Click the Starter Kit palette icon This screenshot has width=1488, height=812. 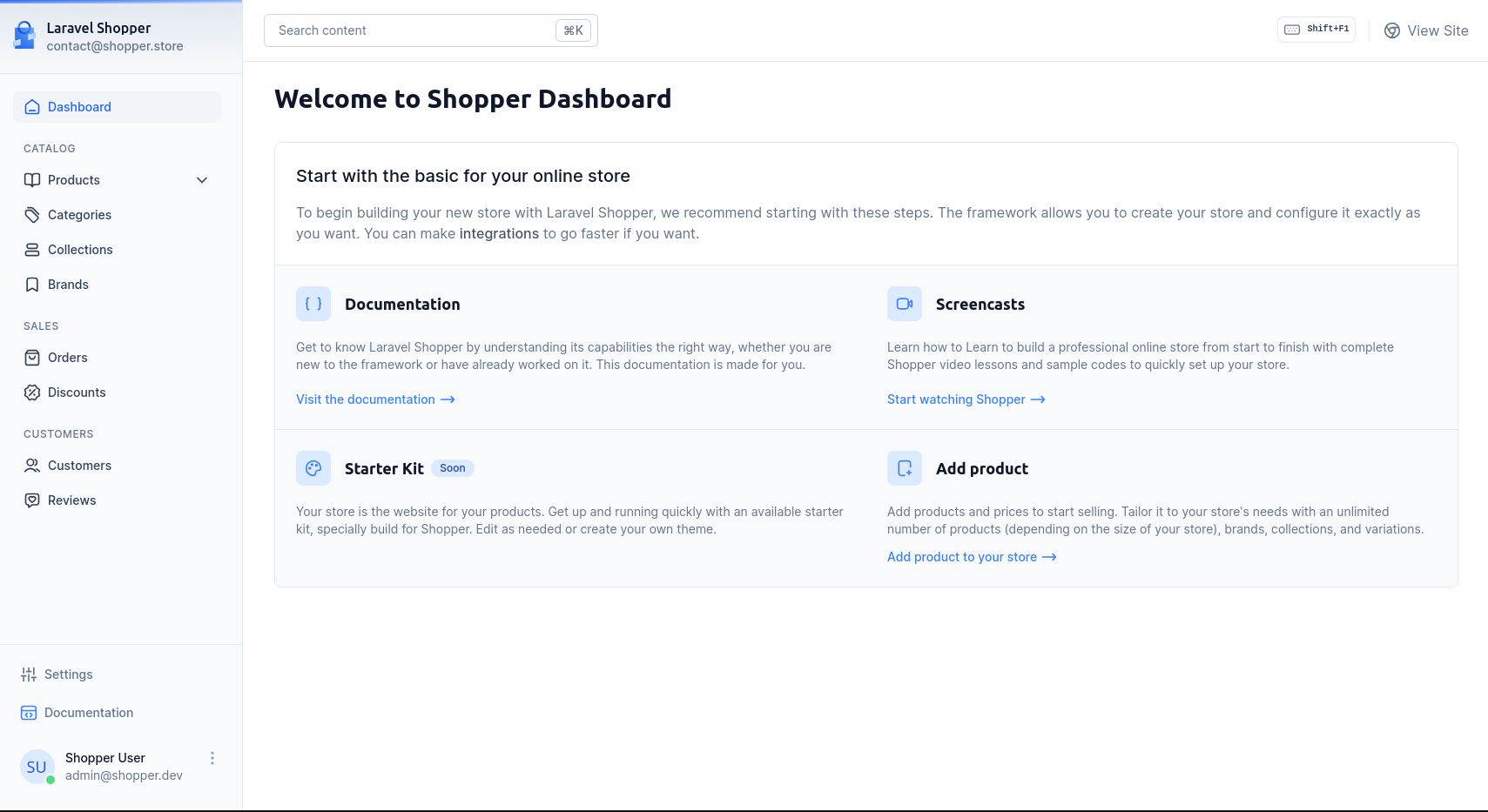point(313,468)
